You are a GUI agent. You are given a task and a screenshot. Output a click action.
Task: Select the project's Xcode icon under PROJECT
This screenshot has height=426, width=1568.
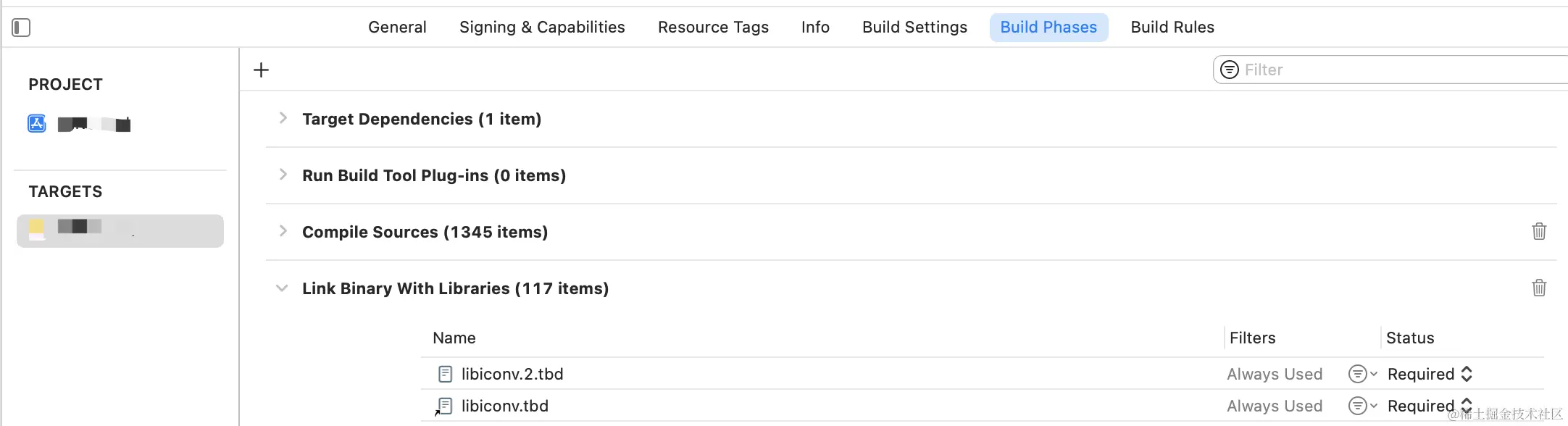[37, 124]
